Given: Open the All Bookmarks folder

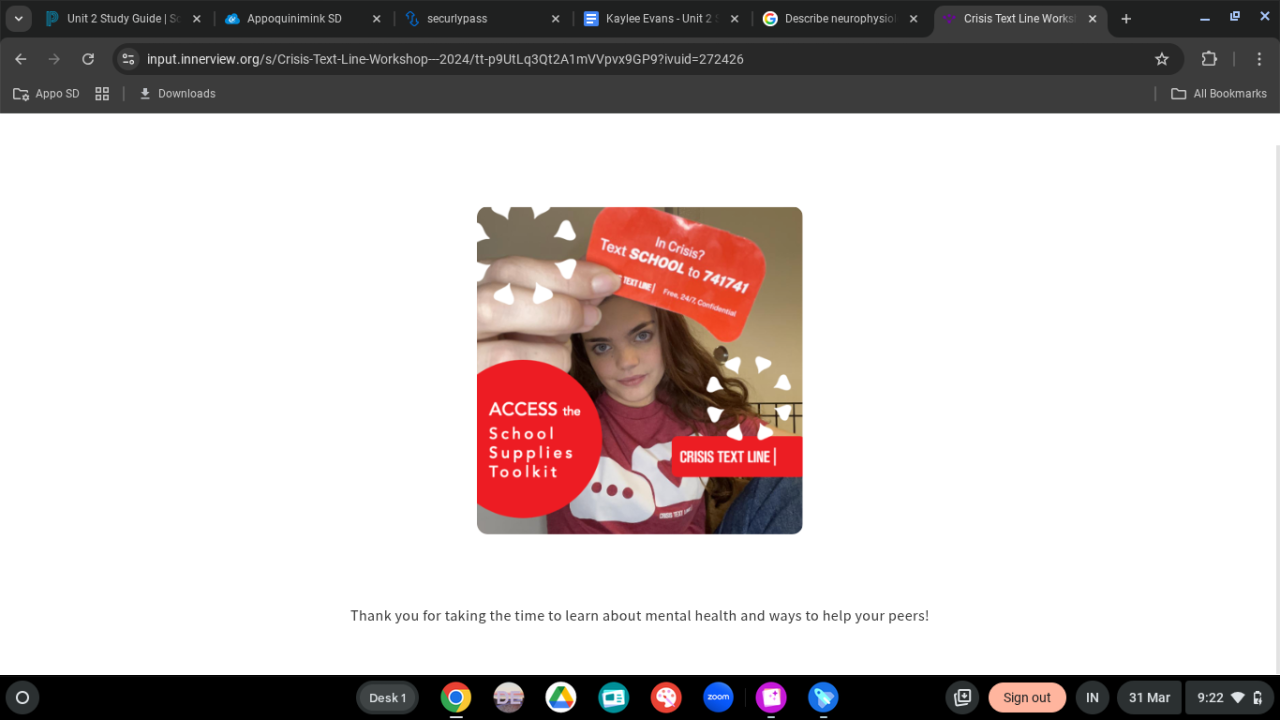Looking at the screenshot, I should click(1219, 94).
